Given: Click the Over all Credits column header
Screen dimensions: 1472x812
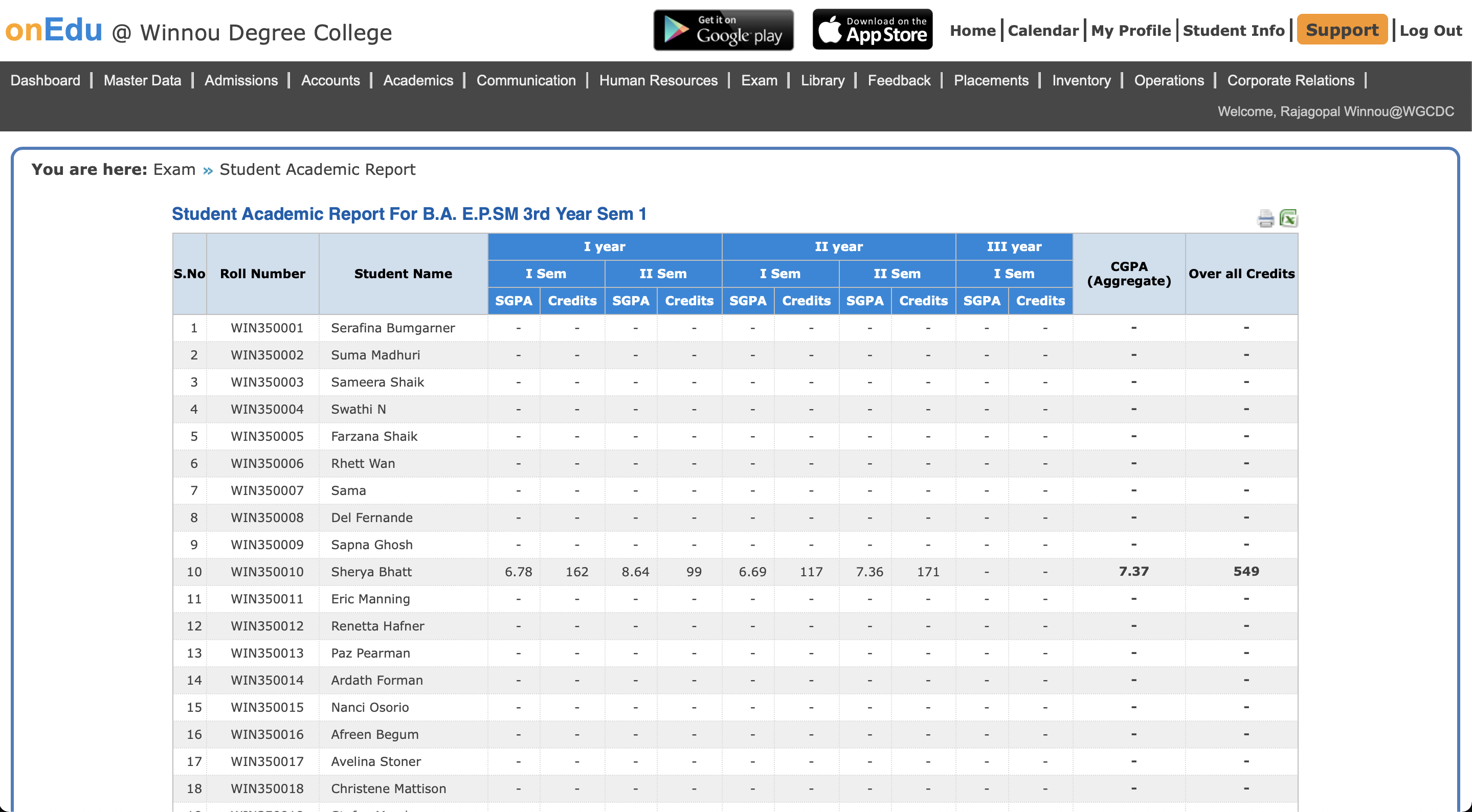Looking at the screenshot, I should pyautogui.click(x=1241, y=274).
